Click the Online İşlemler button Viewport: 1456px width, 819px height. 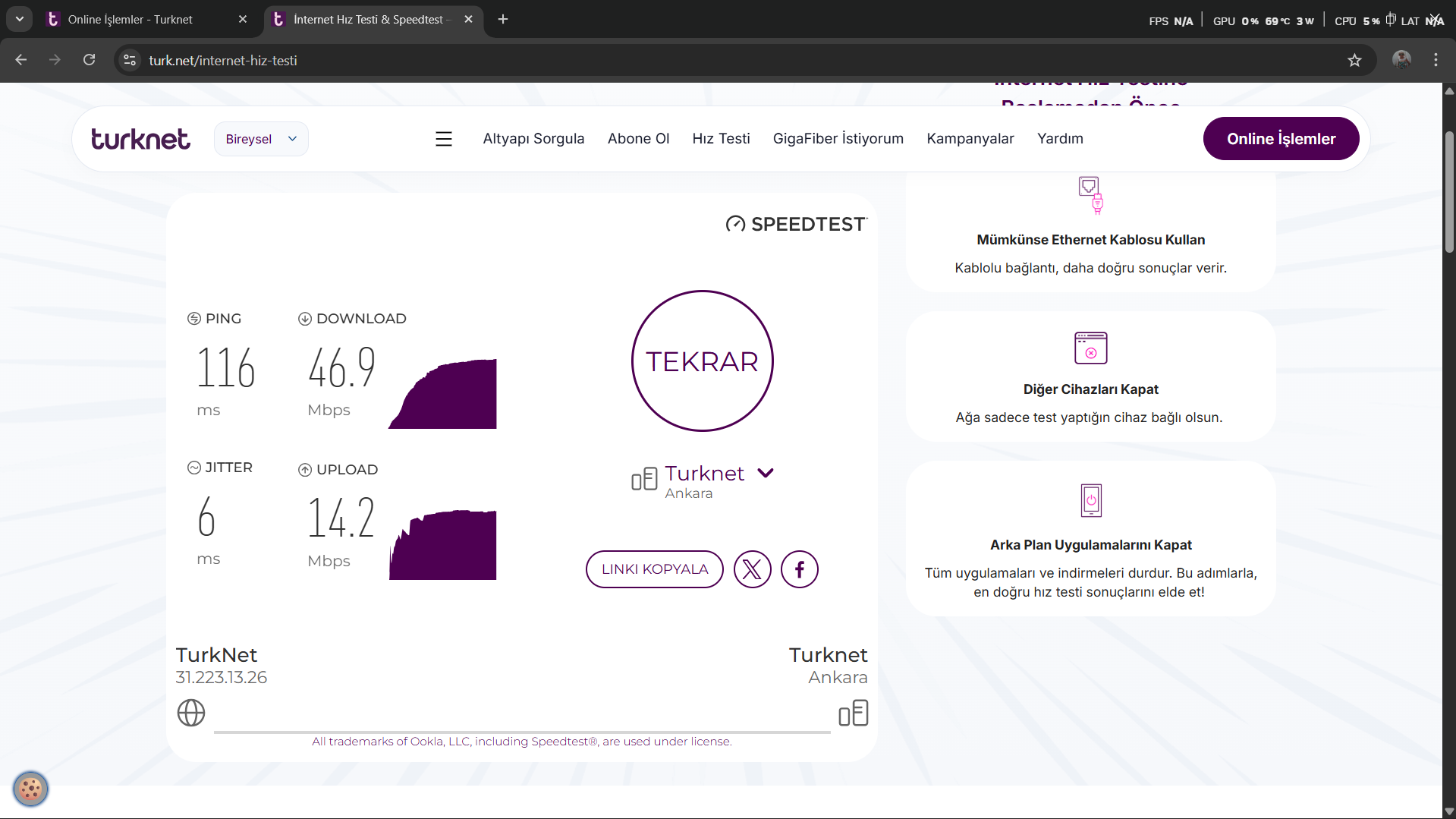click(x=1281, y=139)
